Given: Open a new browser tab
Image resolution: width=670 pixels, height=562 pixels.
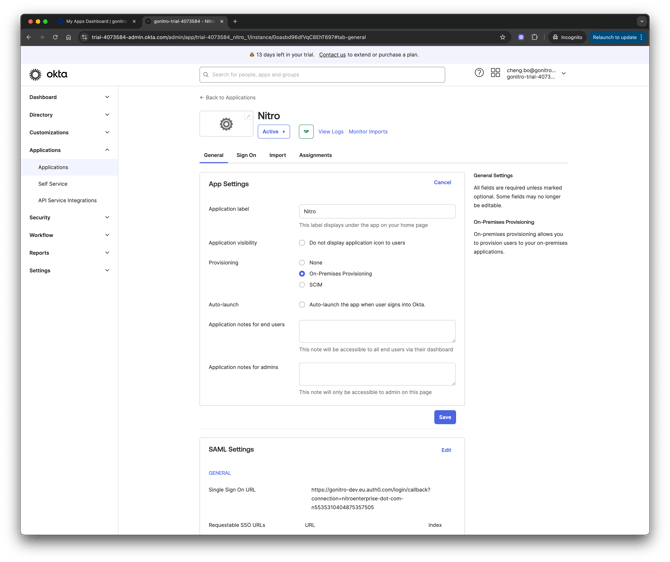Looking at the screenshot, I should click(235, 21).
